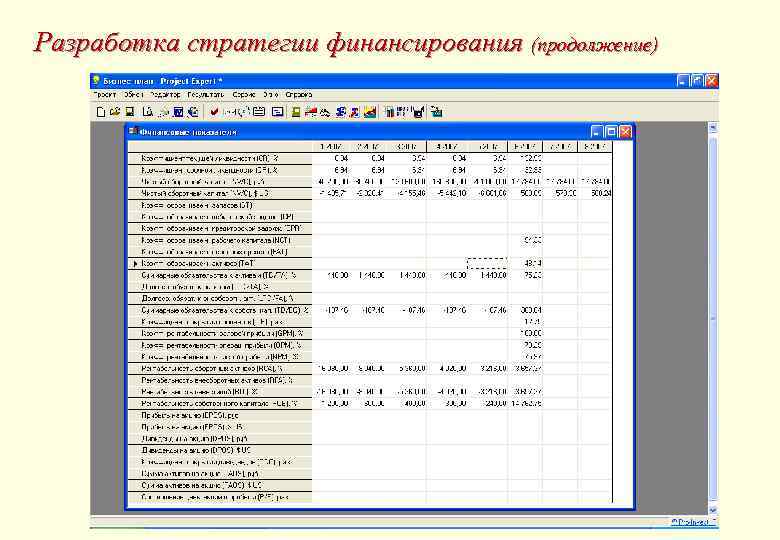Select the operating profit margin (OPM) row
Screen dimensions: 780x540
220,345
